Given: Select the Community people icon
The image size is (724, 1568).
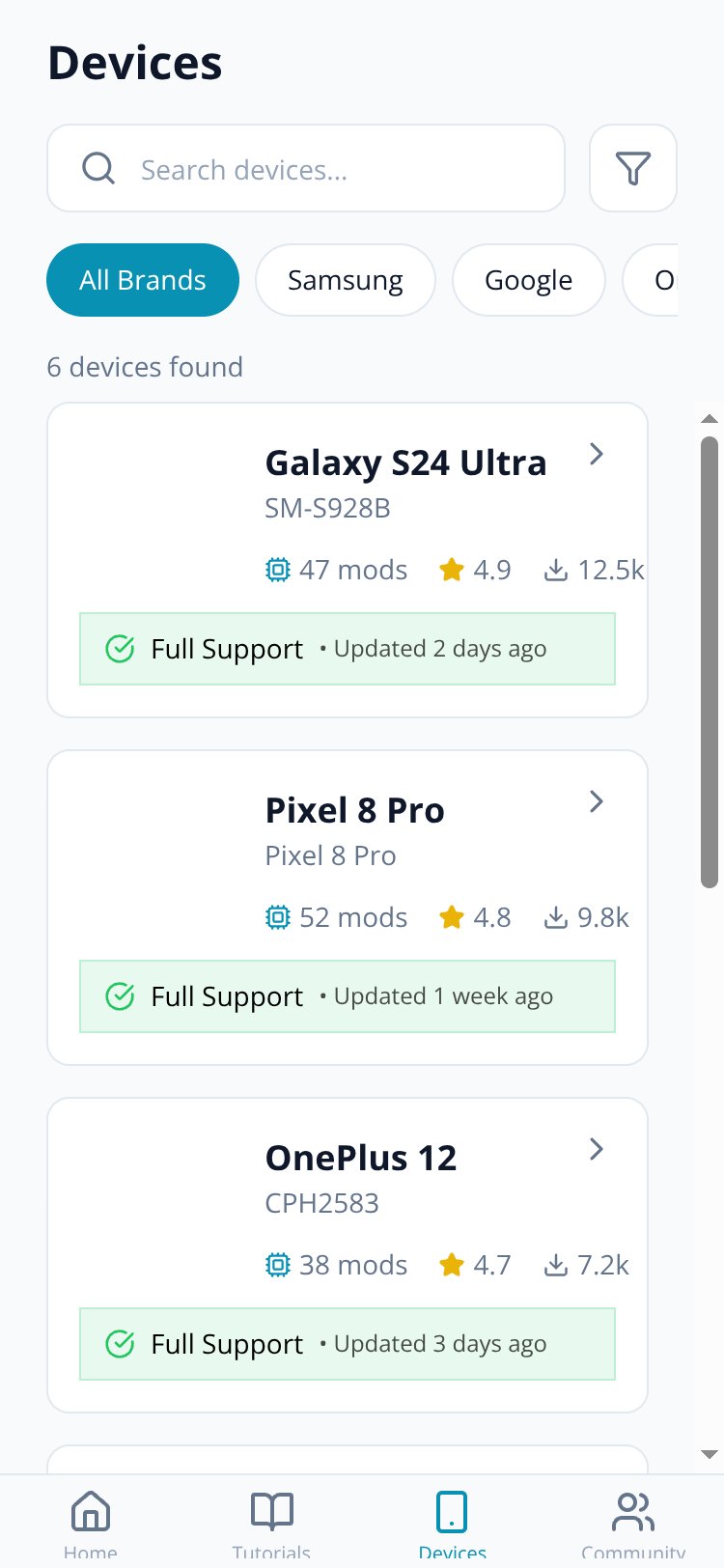Looking at the screenshot, I should click(633, 1511).
